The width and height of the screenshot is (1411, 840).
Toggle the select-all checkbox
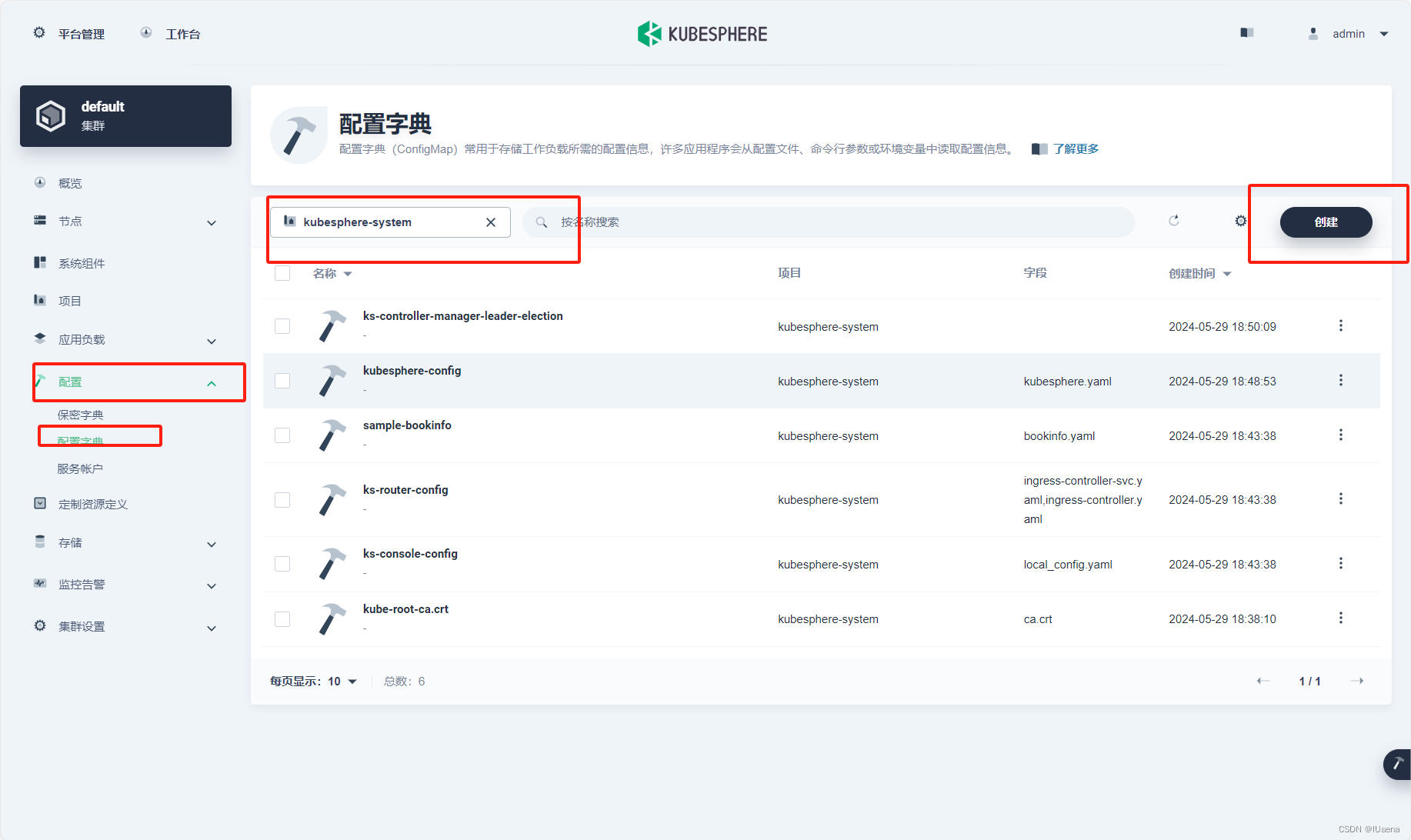tap(282, 273)
